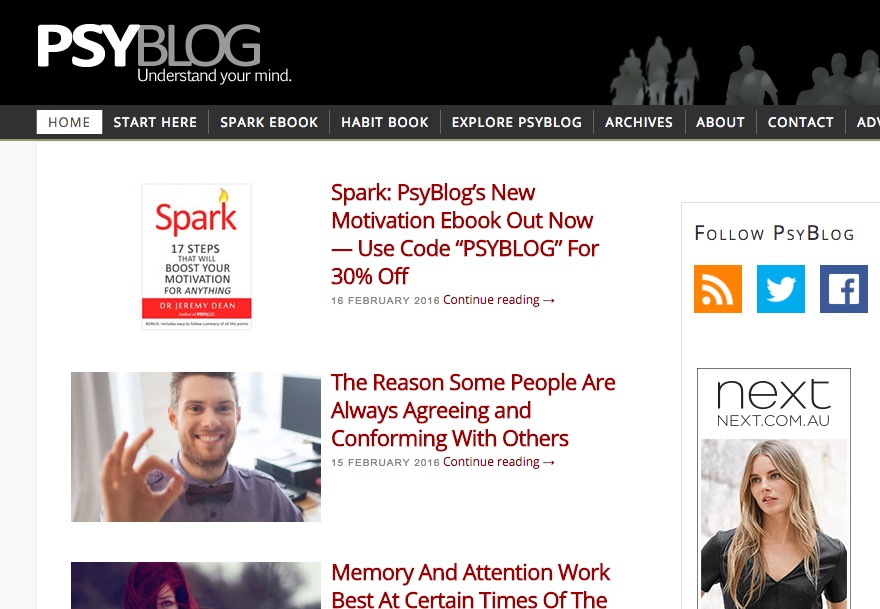880x609 pixels.
Task: Open the Agreeing and Conforming article title
Action: pyautogui.click(x=473, y=410)
